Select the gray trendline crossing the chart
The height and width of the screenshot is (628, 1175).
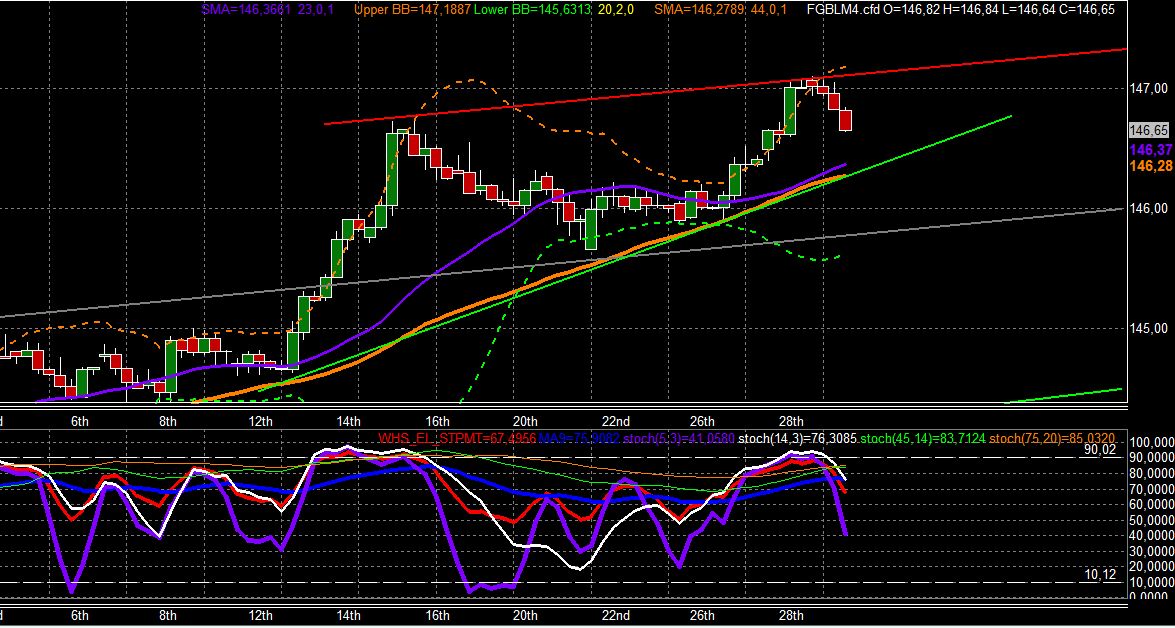pyautogui.click(x=564, y=263)
